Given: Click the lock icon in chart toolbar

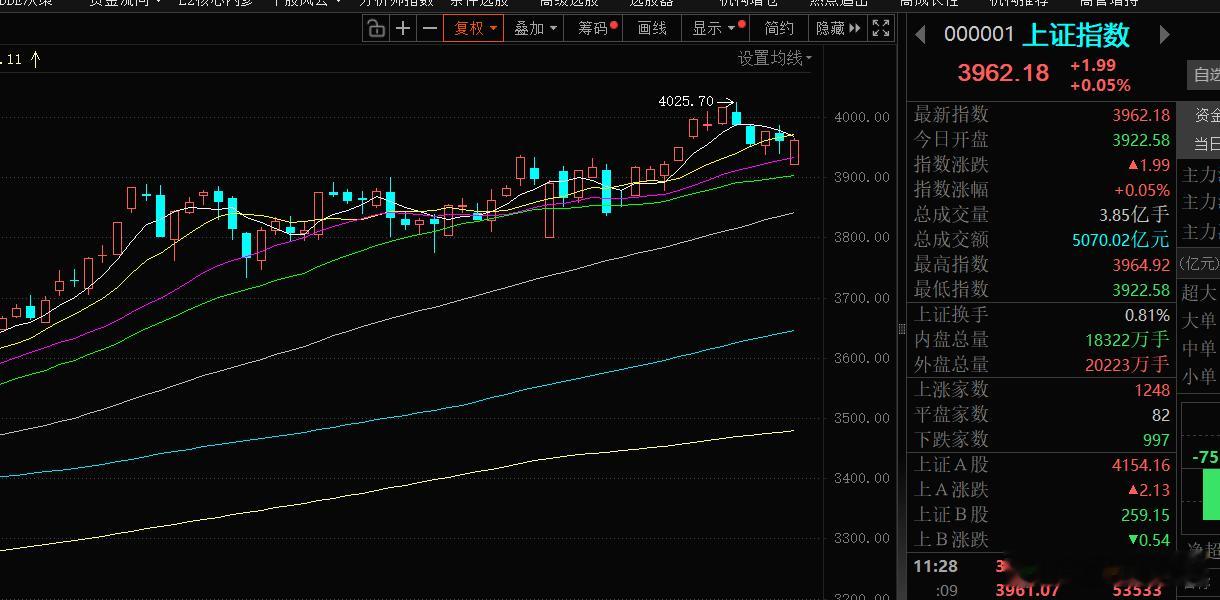Looking at the screenshot, I should tap(376, 28).
